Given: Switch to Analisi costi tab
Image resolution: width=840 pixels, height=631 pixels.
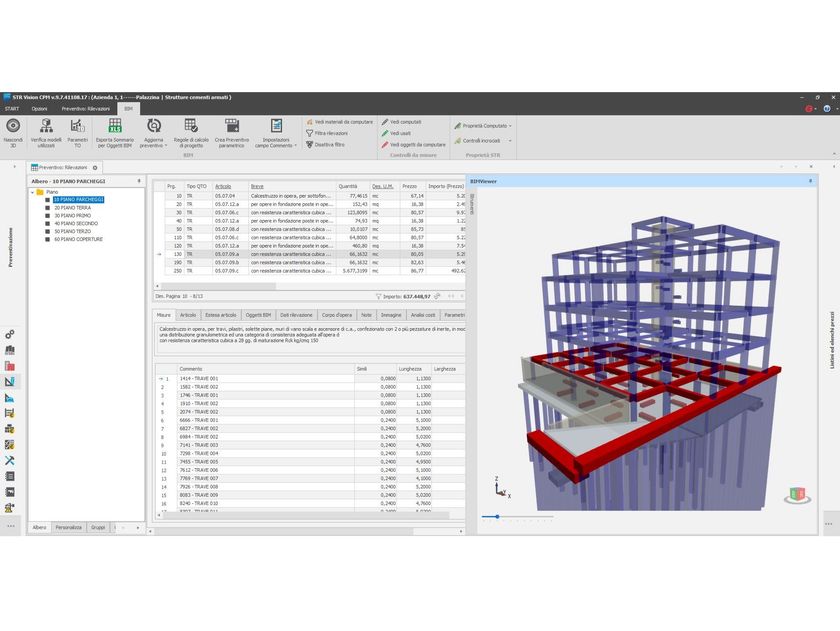Looking at the screenshot, I should (423, 315).
